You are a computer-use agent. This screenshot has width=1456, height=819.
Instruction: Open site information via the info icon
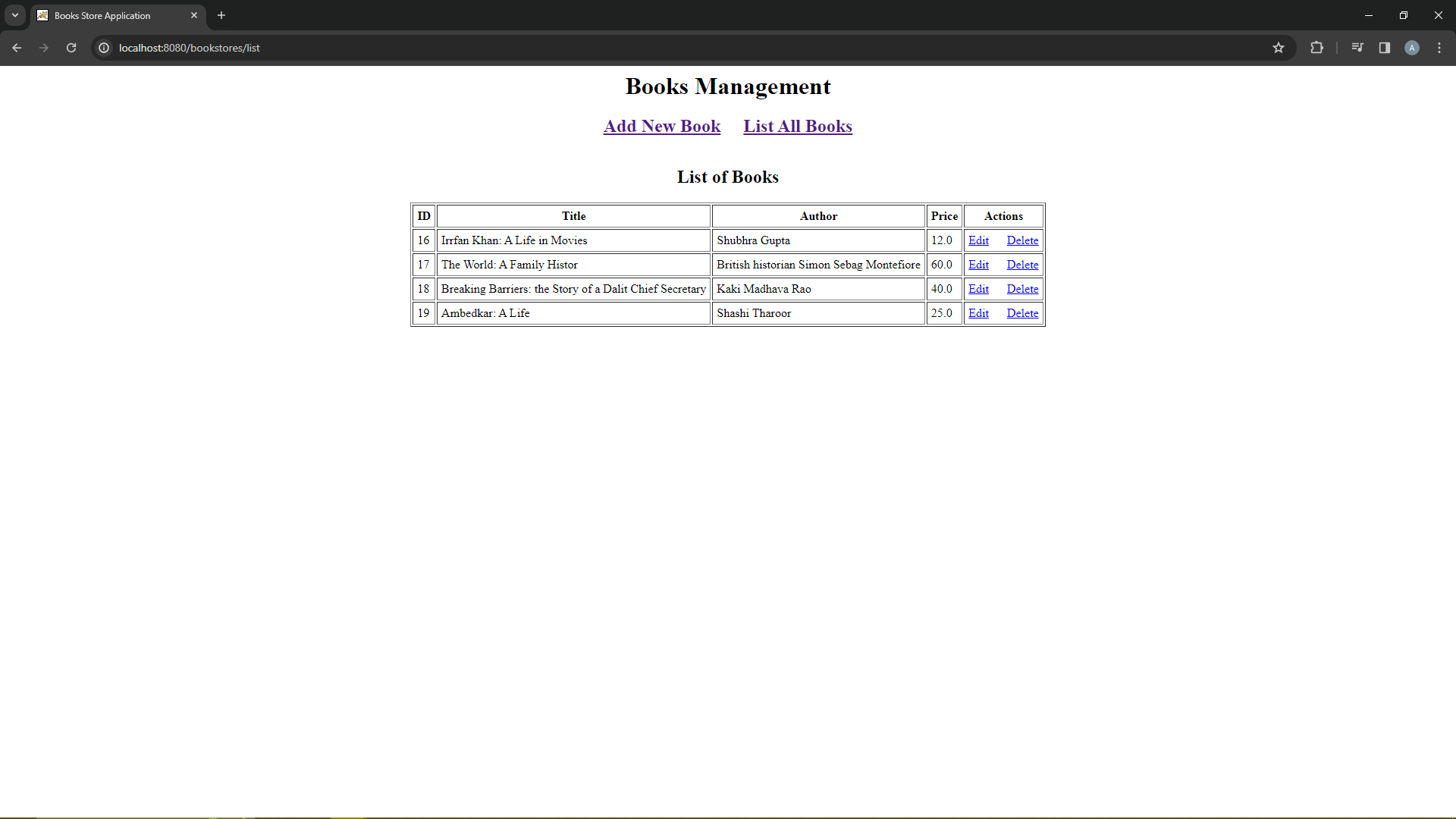tap(103, 48)
